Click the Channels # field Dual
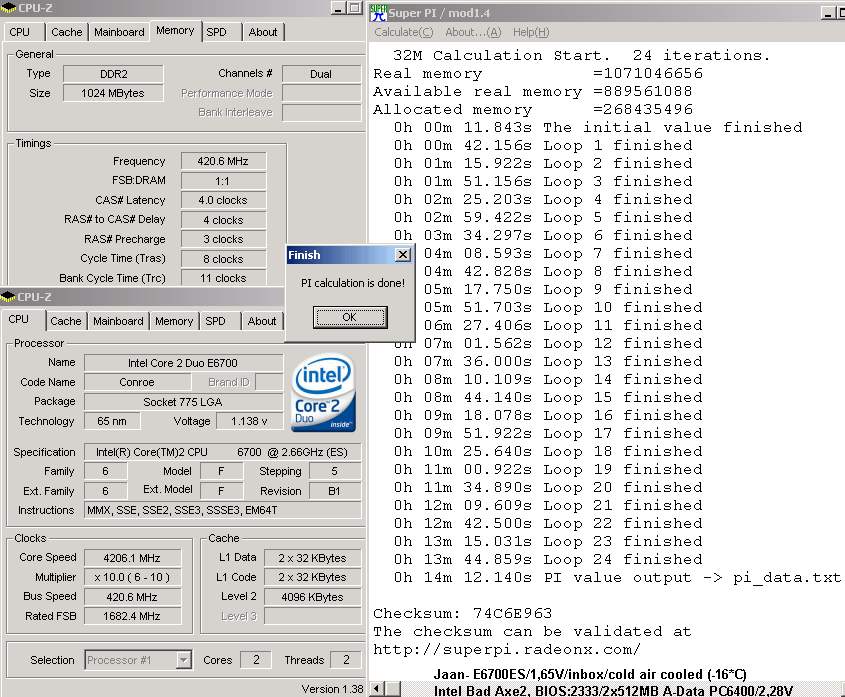 (321, 74)
